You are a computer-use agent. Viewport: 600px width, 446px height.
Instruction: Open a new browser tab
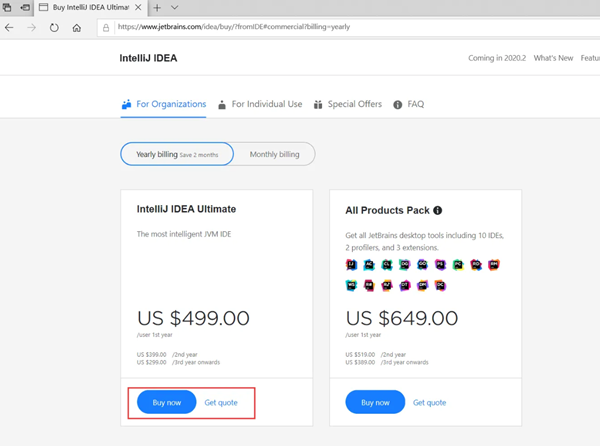pyautogui.click(x=157, y=8)
